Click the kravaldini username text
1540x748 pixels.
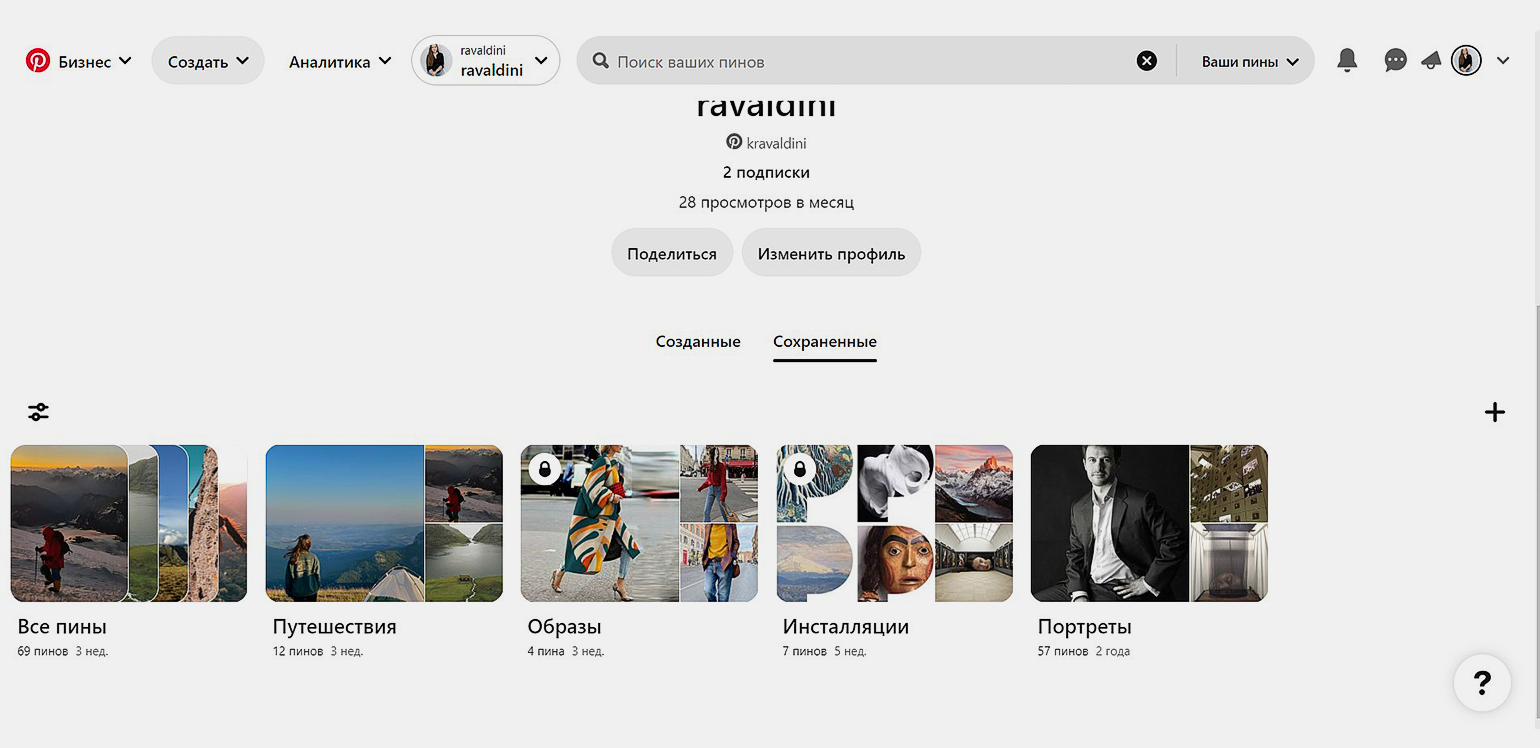(x=777, y=143)
